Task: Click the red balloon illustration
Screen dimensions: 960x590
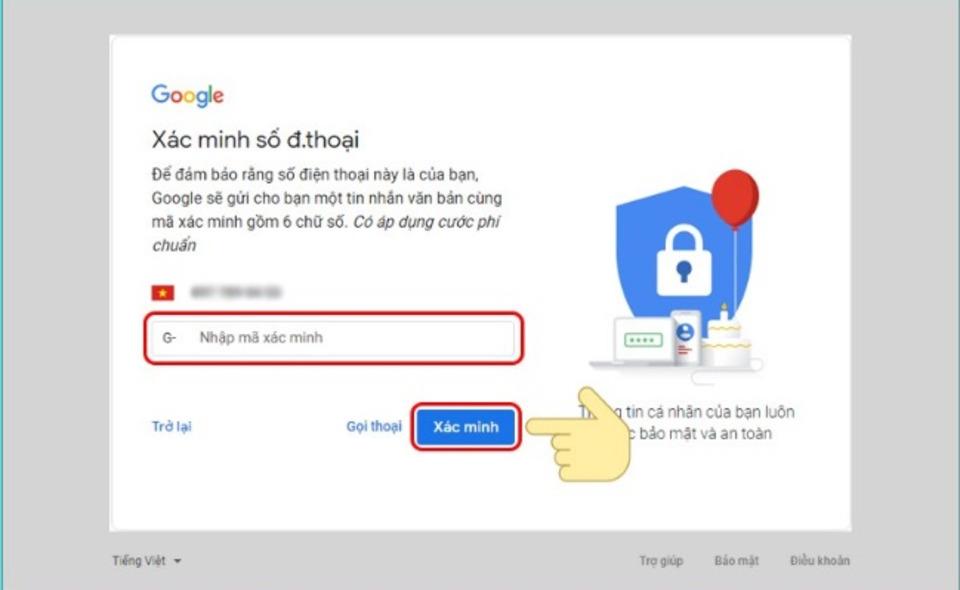Action: tap(735, 200)
